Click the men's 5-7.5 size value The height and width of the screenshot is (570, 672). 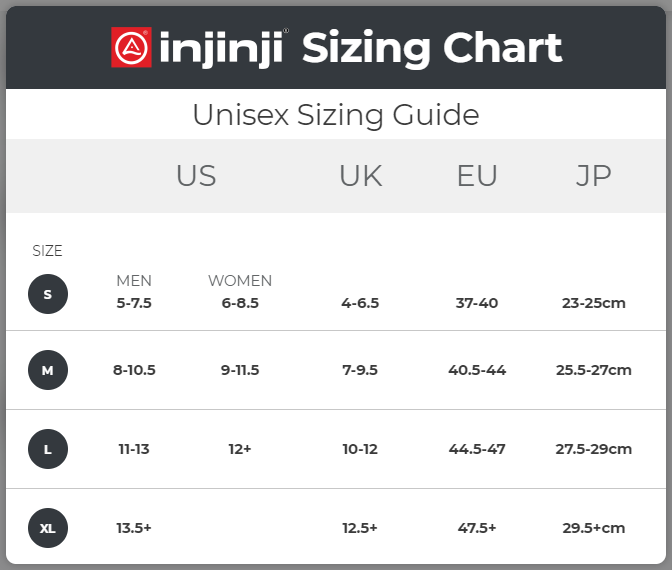click(x=134, y=302)
